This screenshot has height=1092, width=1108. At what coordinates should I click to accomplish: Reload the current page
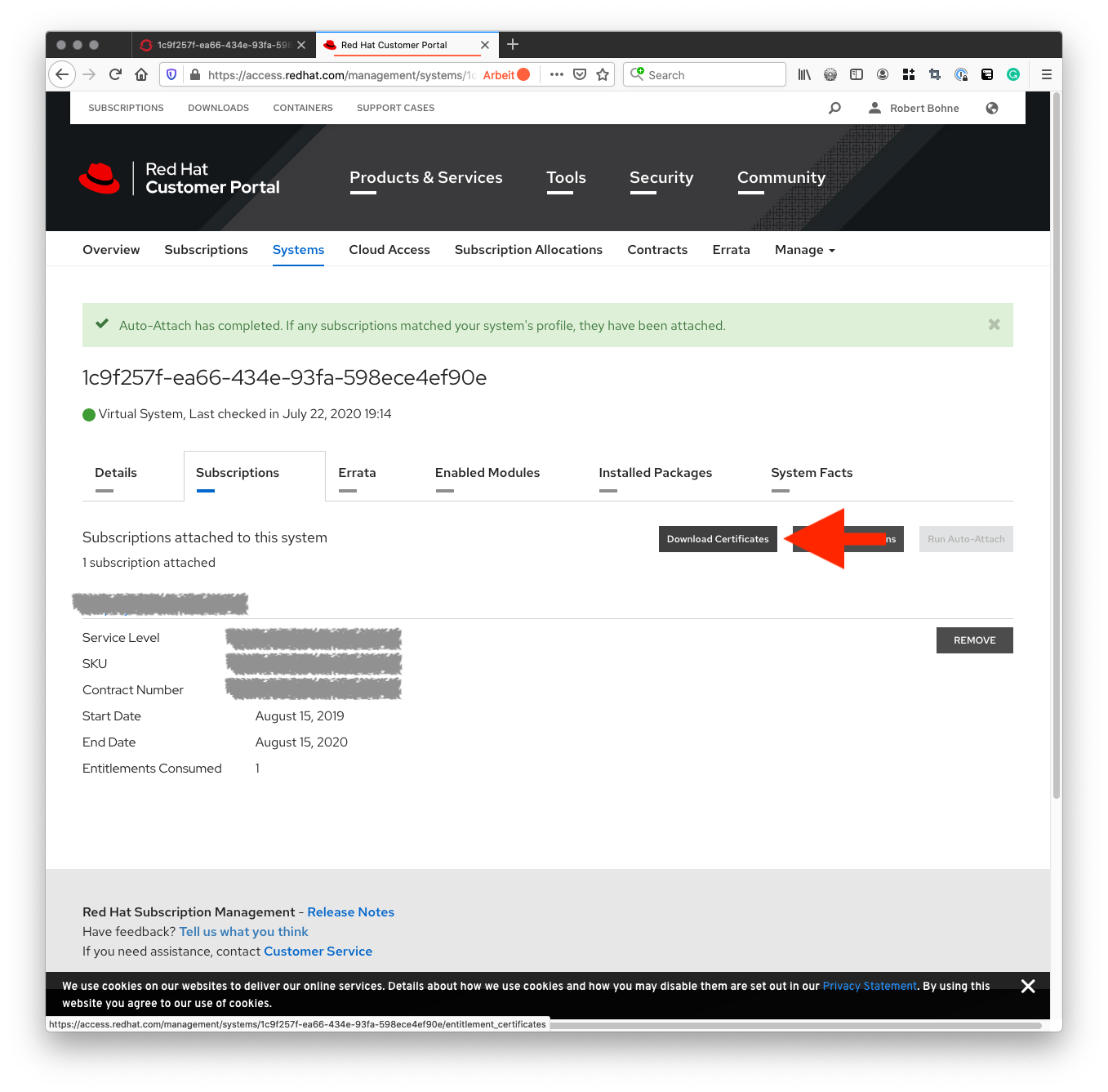[x=115, y=74]
